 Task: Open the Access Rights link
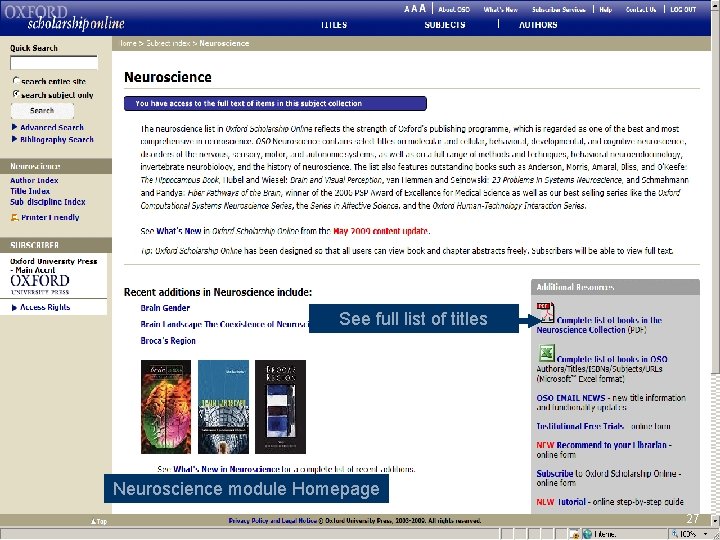pyautogui.click(x=45, y=307)
